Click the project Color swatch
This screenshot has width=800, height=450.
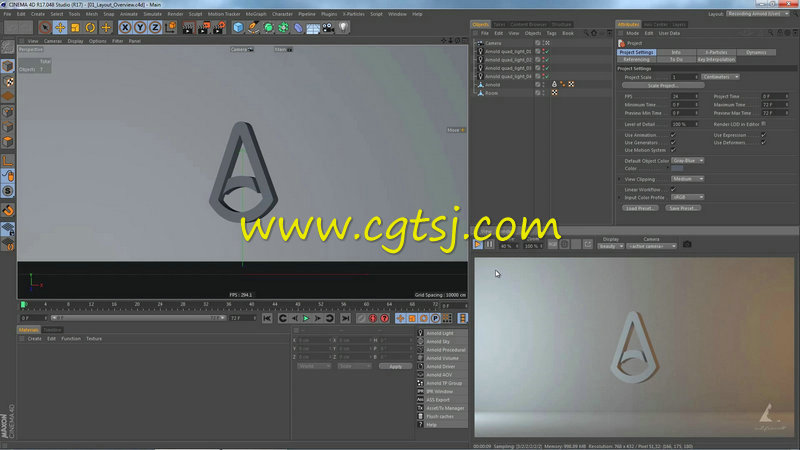(x=677, y=168)
